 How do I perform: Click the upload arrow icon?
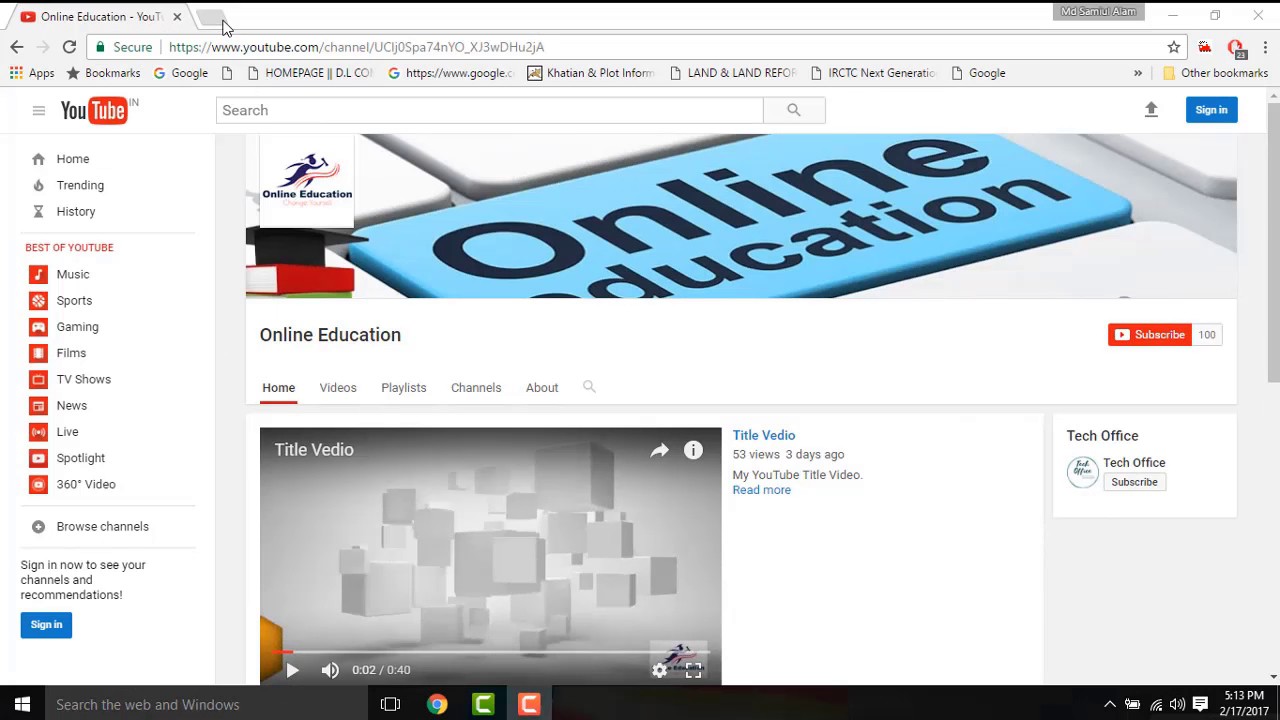point(1151,110)
